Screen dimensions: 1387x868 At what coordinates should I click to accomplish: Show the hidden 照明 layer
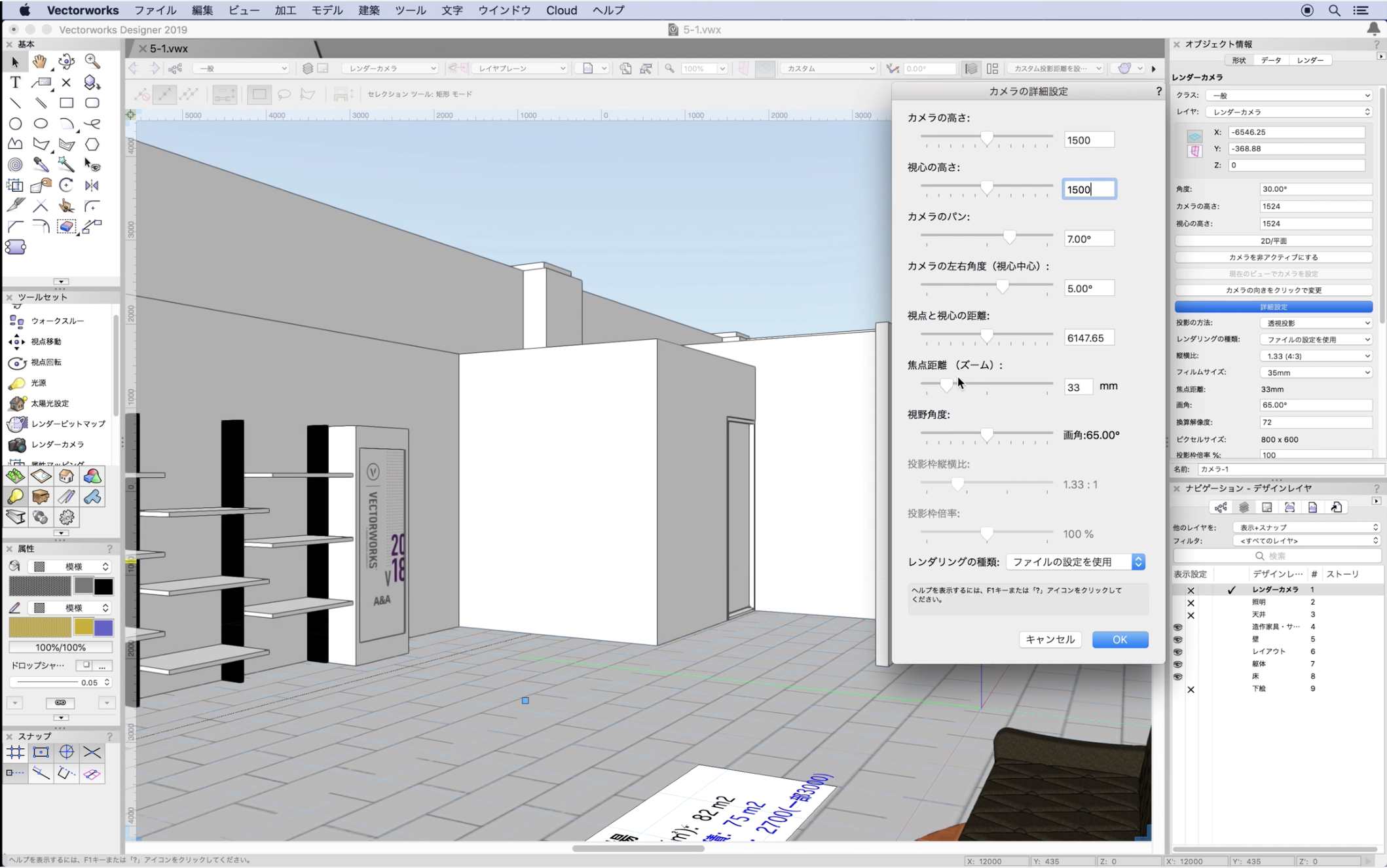tap(1191, 603)
